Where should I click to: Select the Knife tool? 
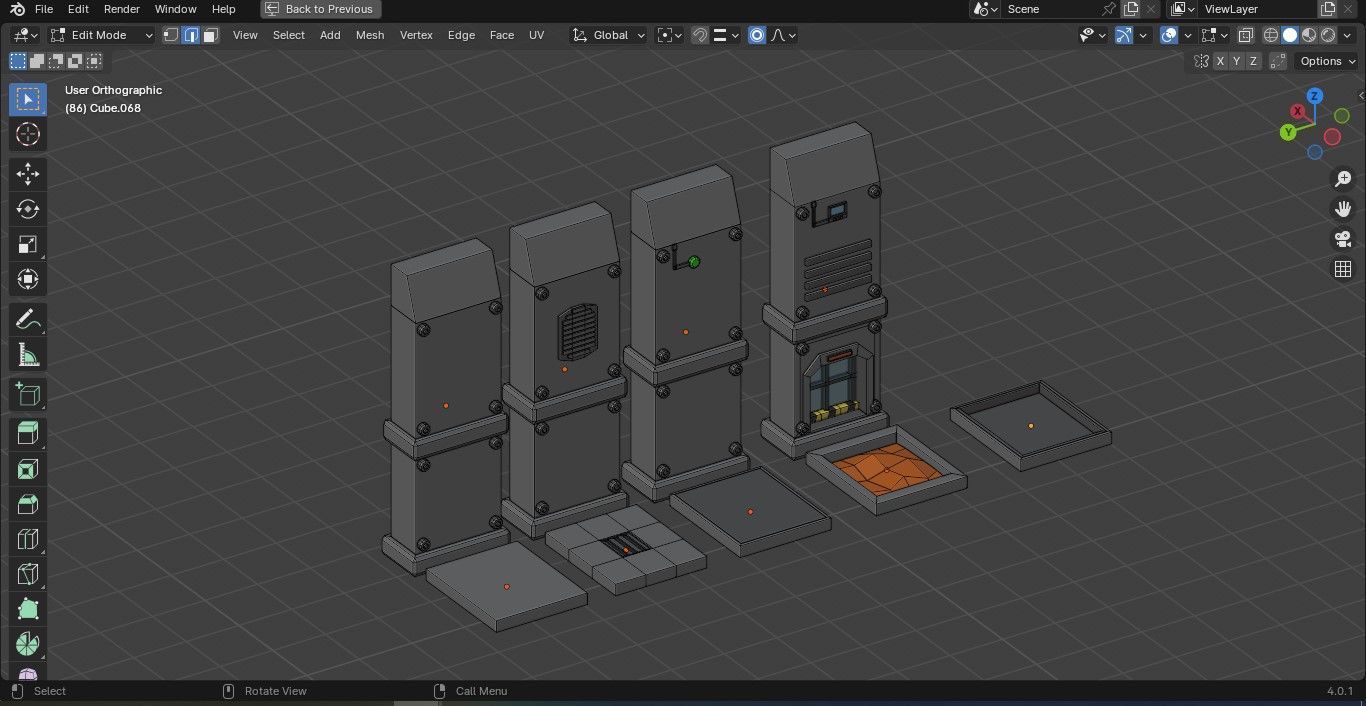[x=27, y=574]
